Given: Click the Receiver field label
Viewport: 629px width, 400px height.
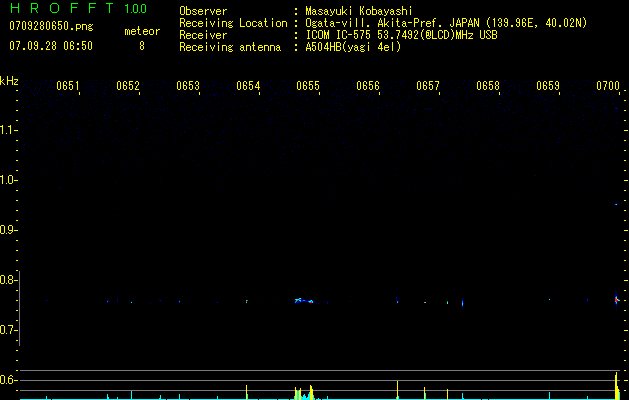Looking at the screenshot, I should point(203,35).
